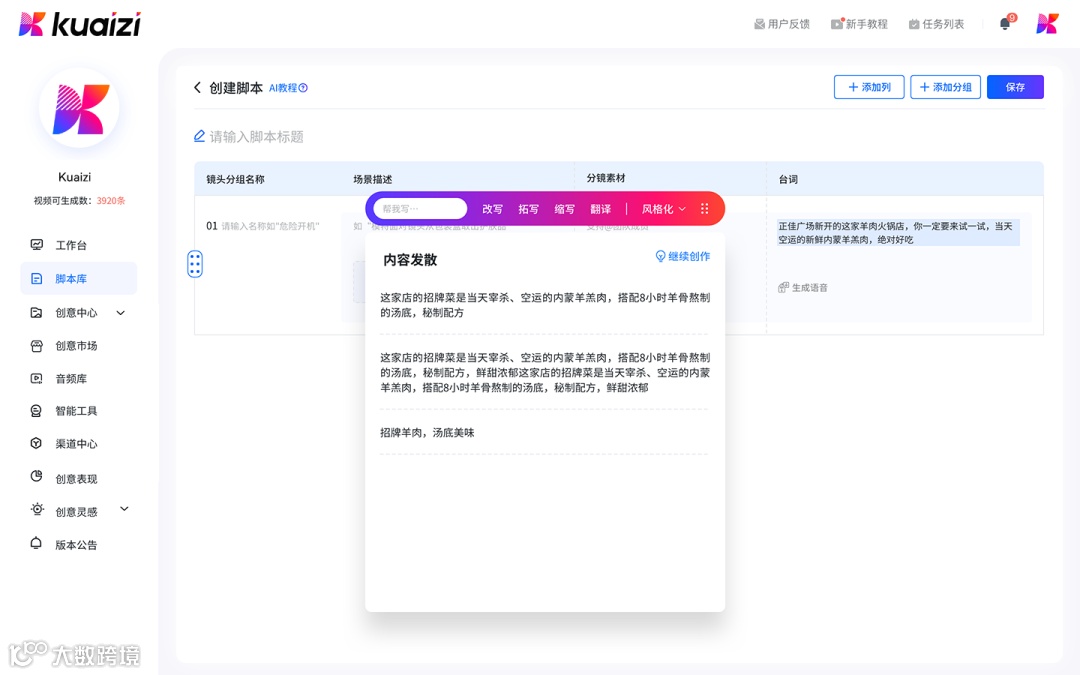Viewport: 1080px width, 675px height.
Task: Click the pencil icon beside script title
Action: [x=200, y=135]
